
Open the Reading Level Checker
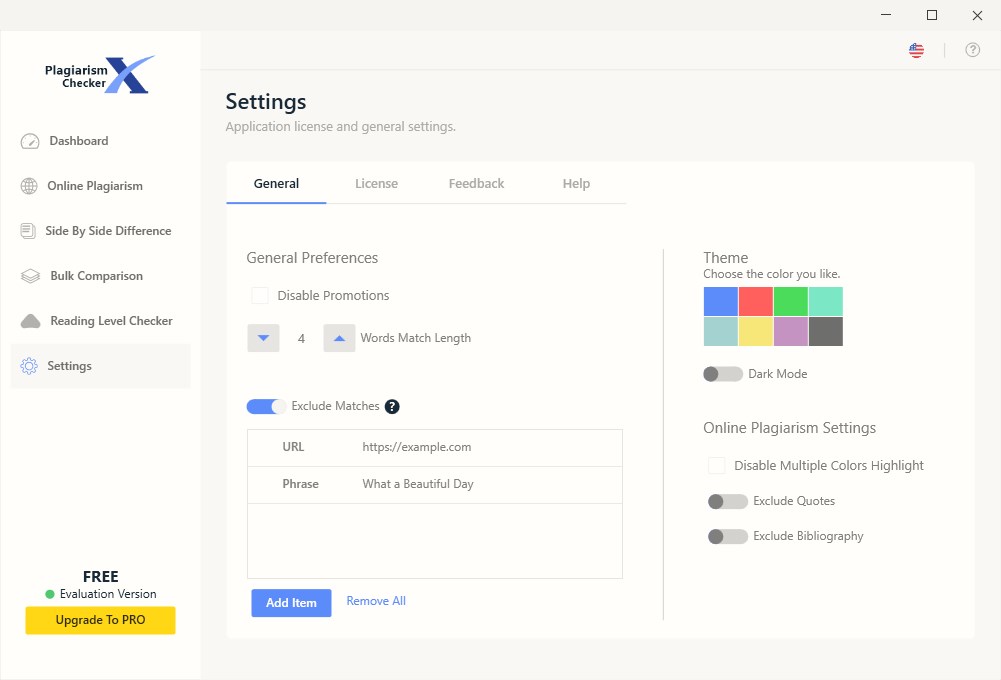click(111, 321)
